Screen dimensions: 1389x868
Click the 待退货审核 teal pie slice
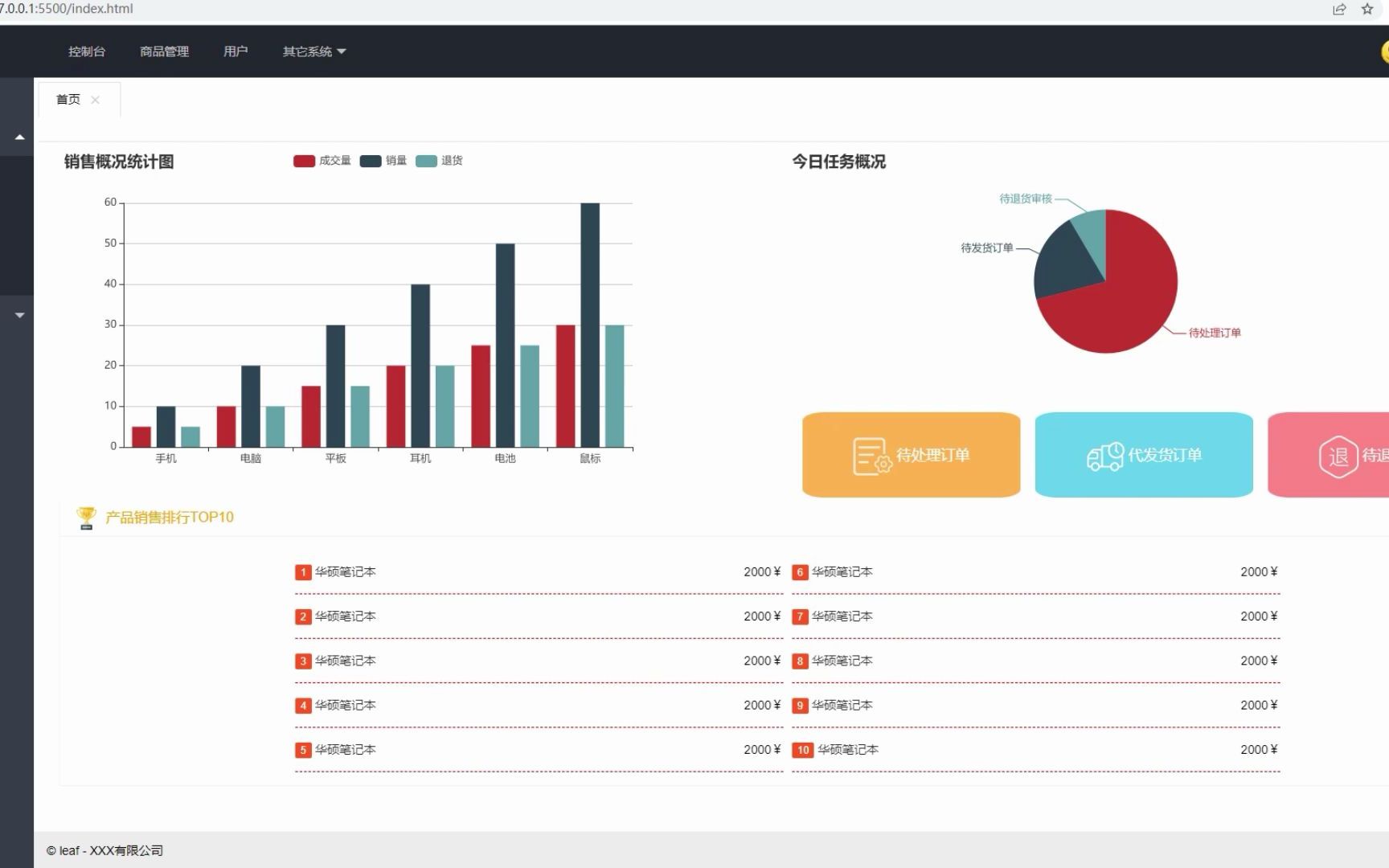1092,237
